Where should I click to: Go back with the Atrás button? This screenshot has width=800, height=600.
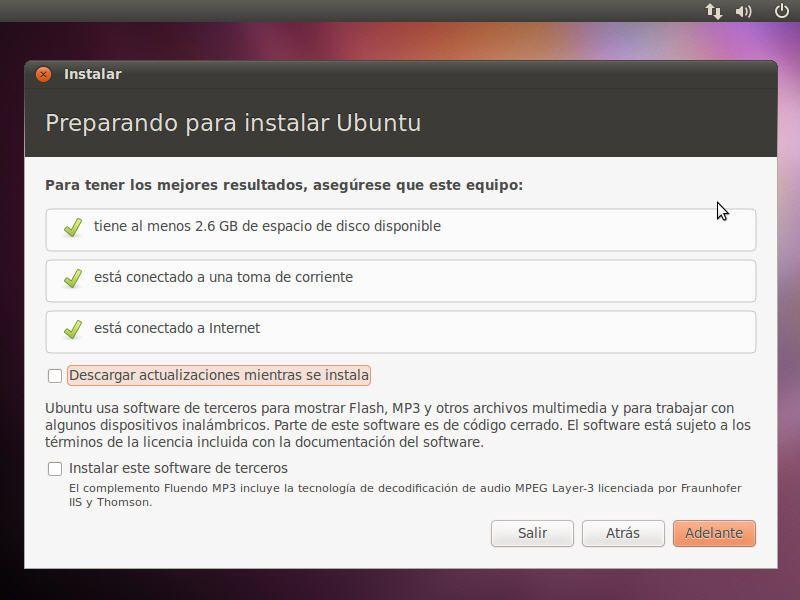coord(623,533)
